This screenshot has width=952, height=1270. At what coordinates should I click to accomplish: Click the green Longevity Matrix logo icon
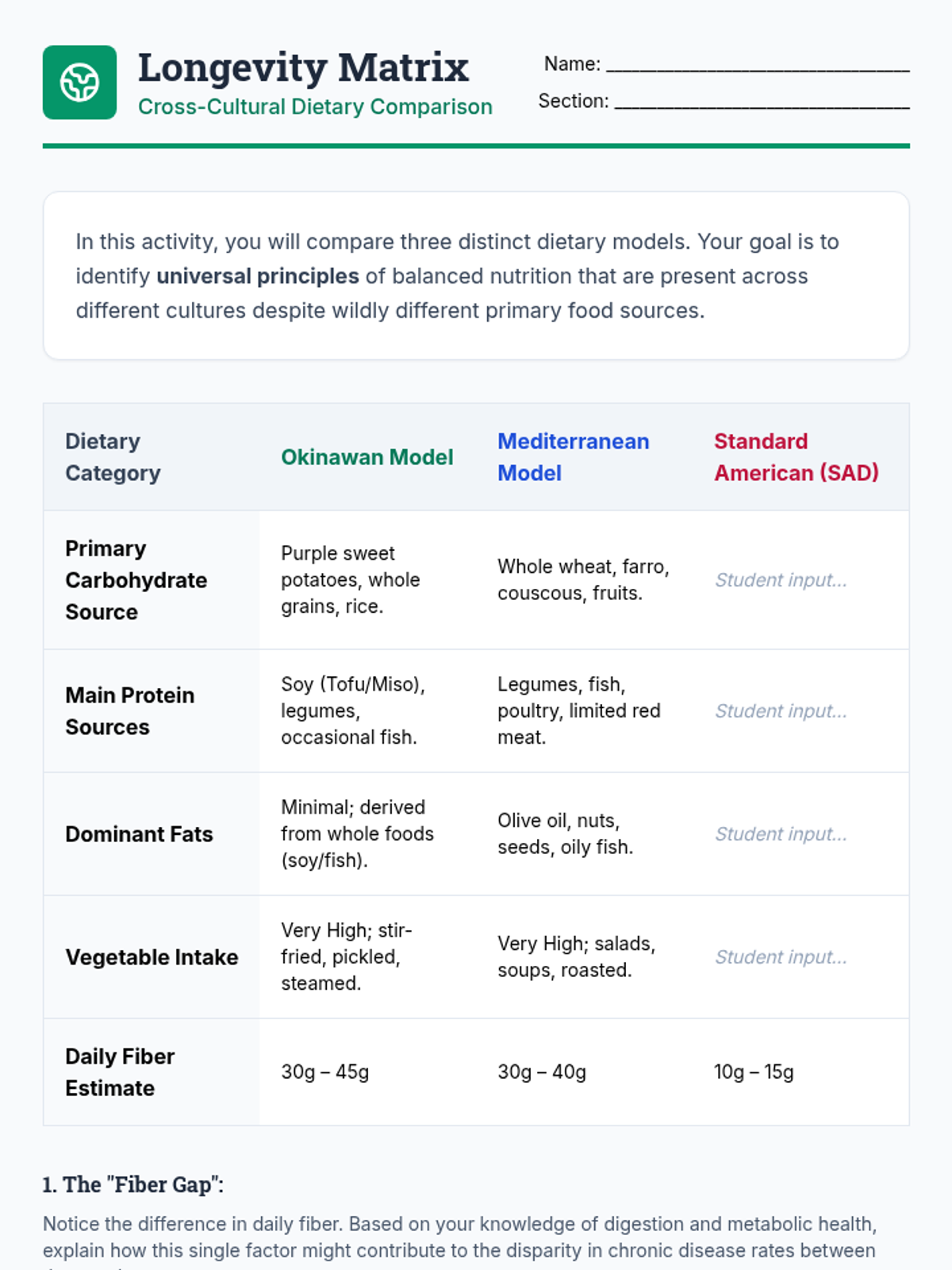click(x=79, y=83)
